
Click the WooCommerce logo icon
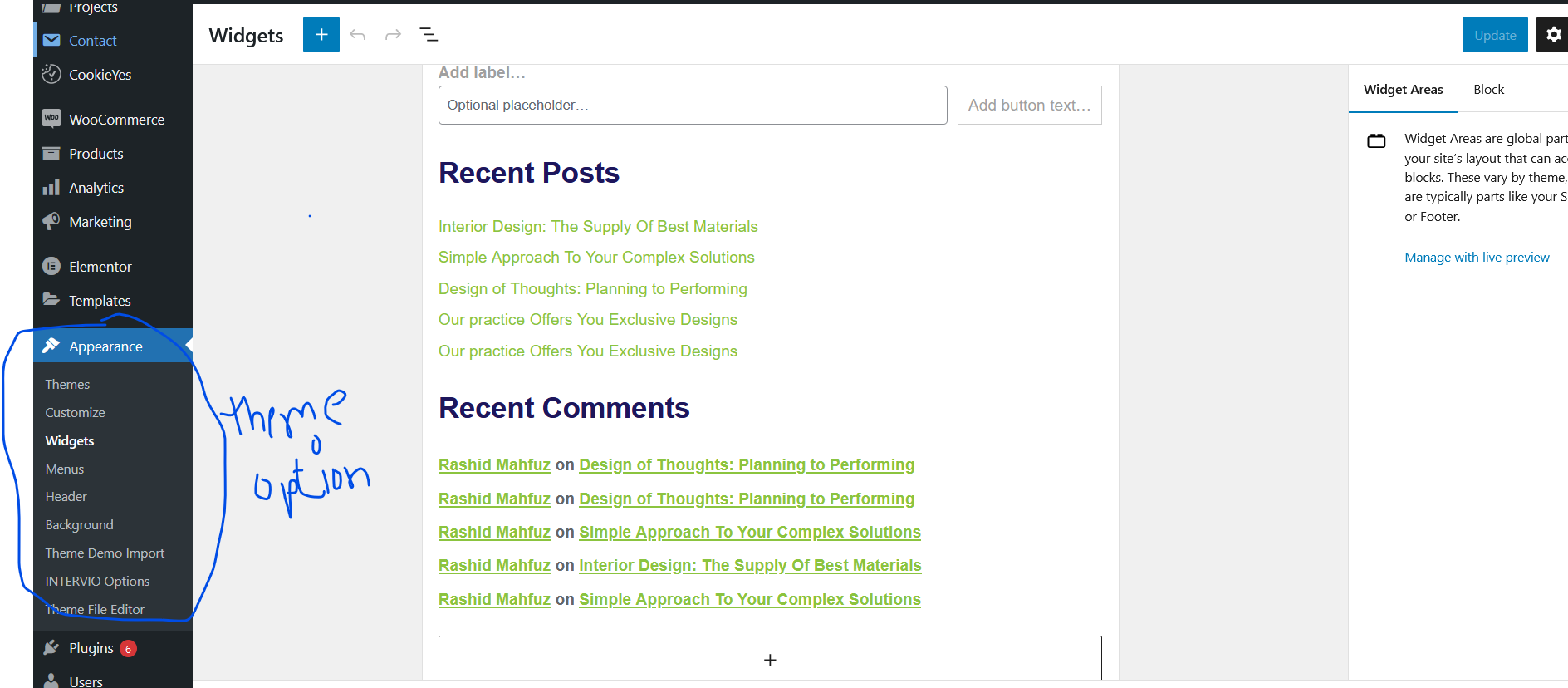51,119
